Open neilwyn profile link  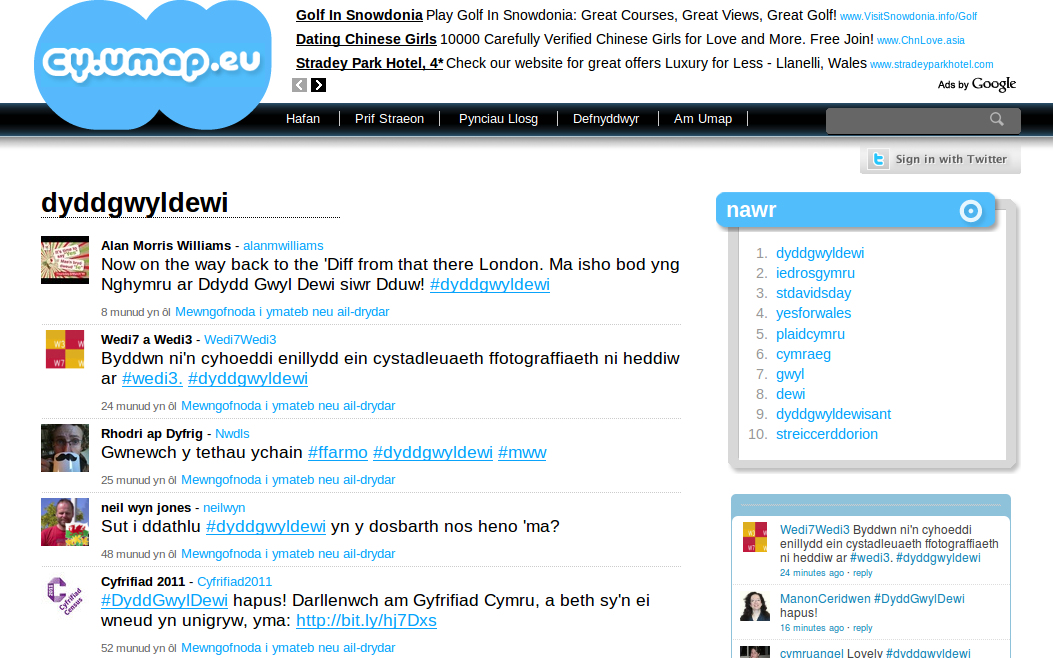(224, 508)
